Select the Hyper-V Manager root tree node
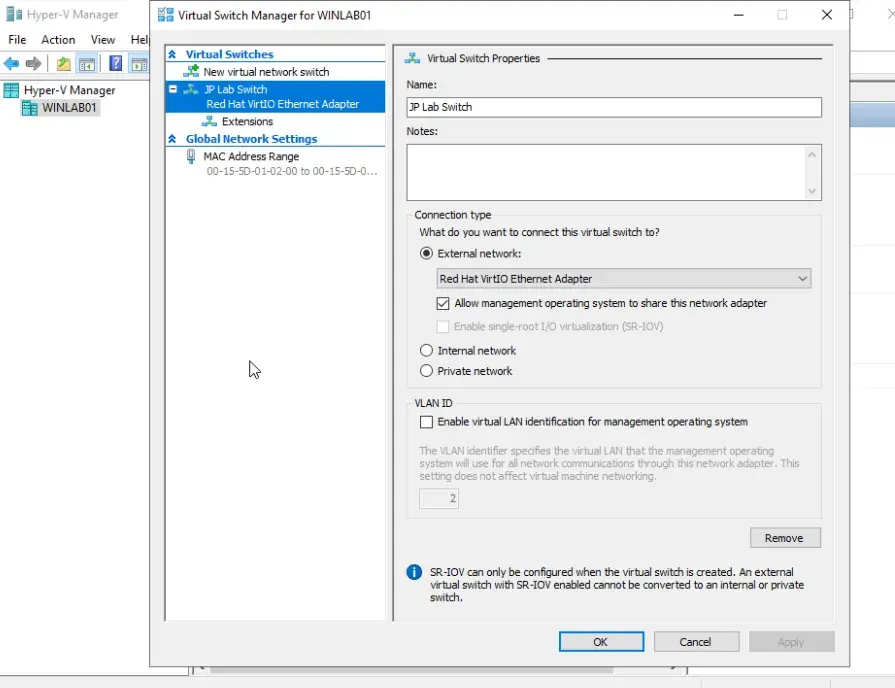The image size is (895, 688). 61,90
